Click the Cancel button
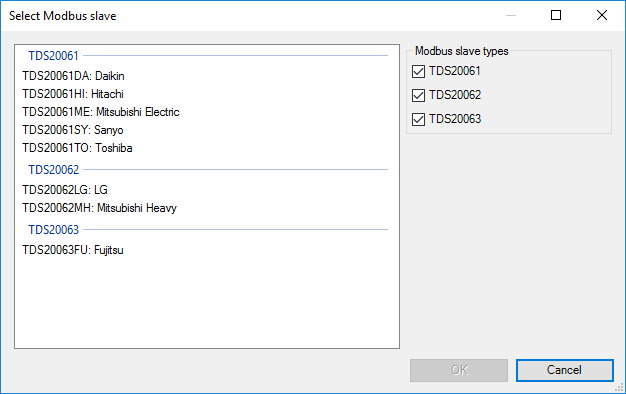 click(x=565, y=370)
